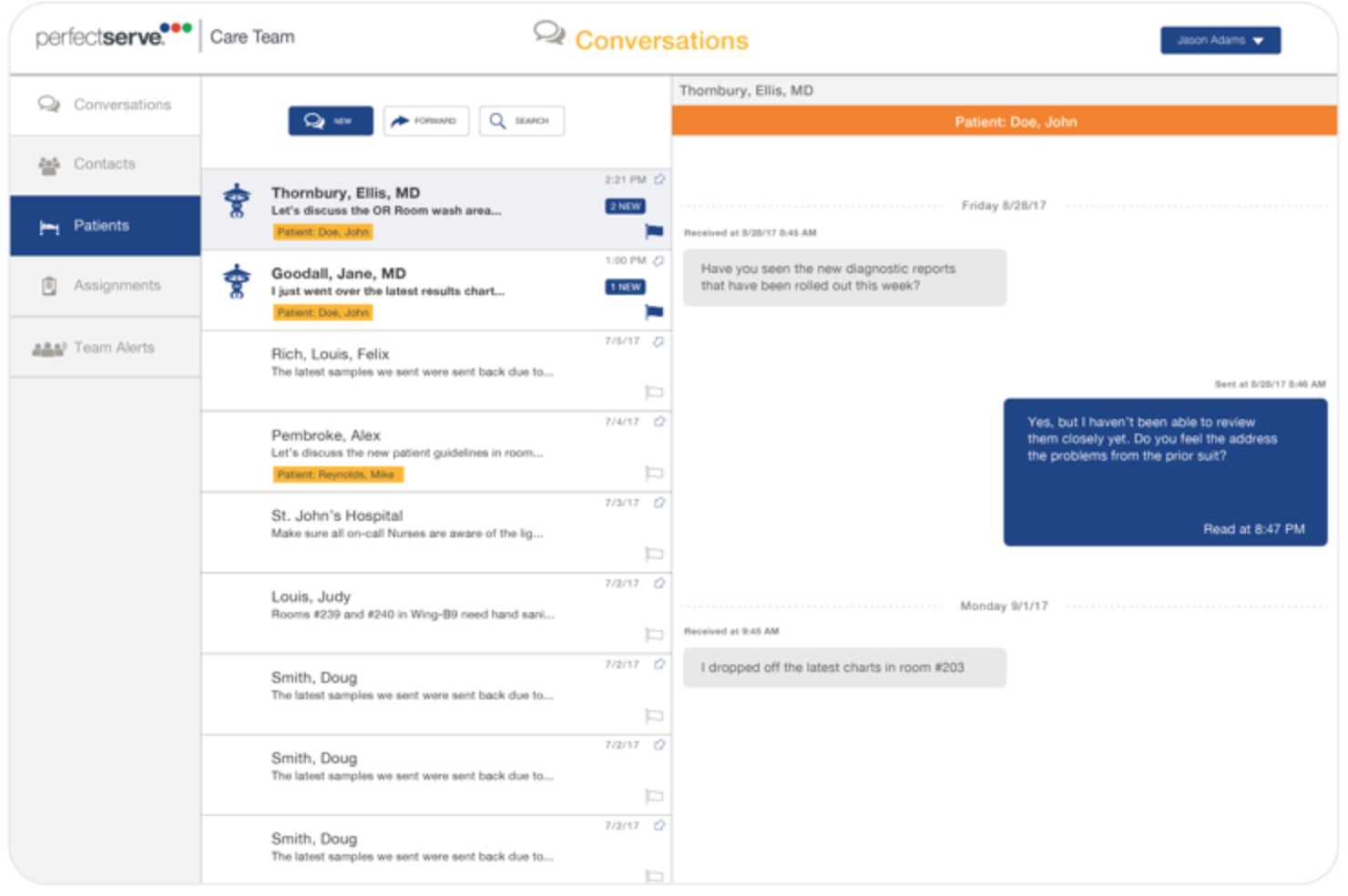Image resolution: width=1348 pixels, height=896 pixels.
Task: Click the 2 NEW badge on Thornbury conversation
Action: (x=626, y=207)
